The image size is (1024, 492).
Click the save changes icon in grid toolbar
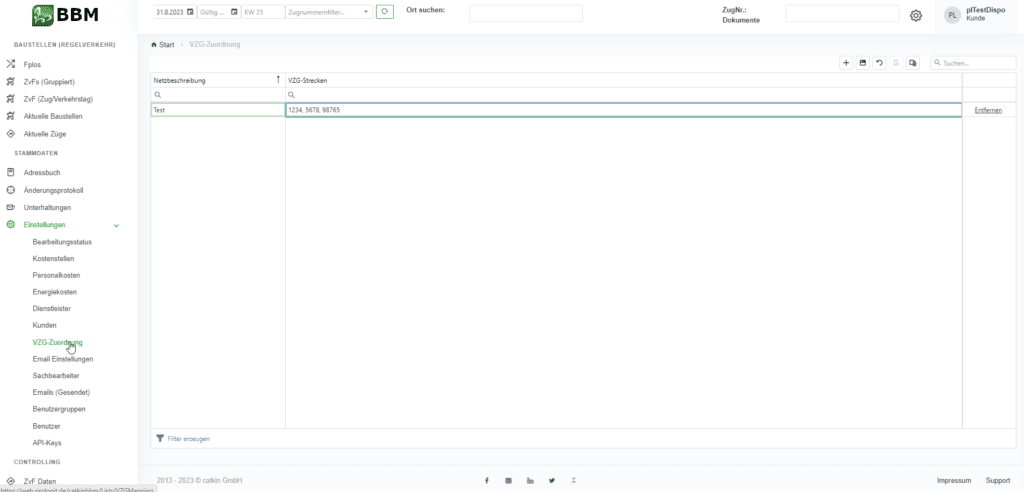(863, 63)
